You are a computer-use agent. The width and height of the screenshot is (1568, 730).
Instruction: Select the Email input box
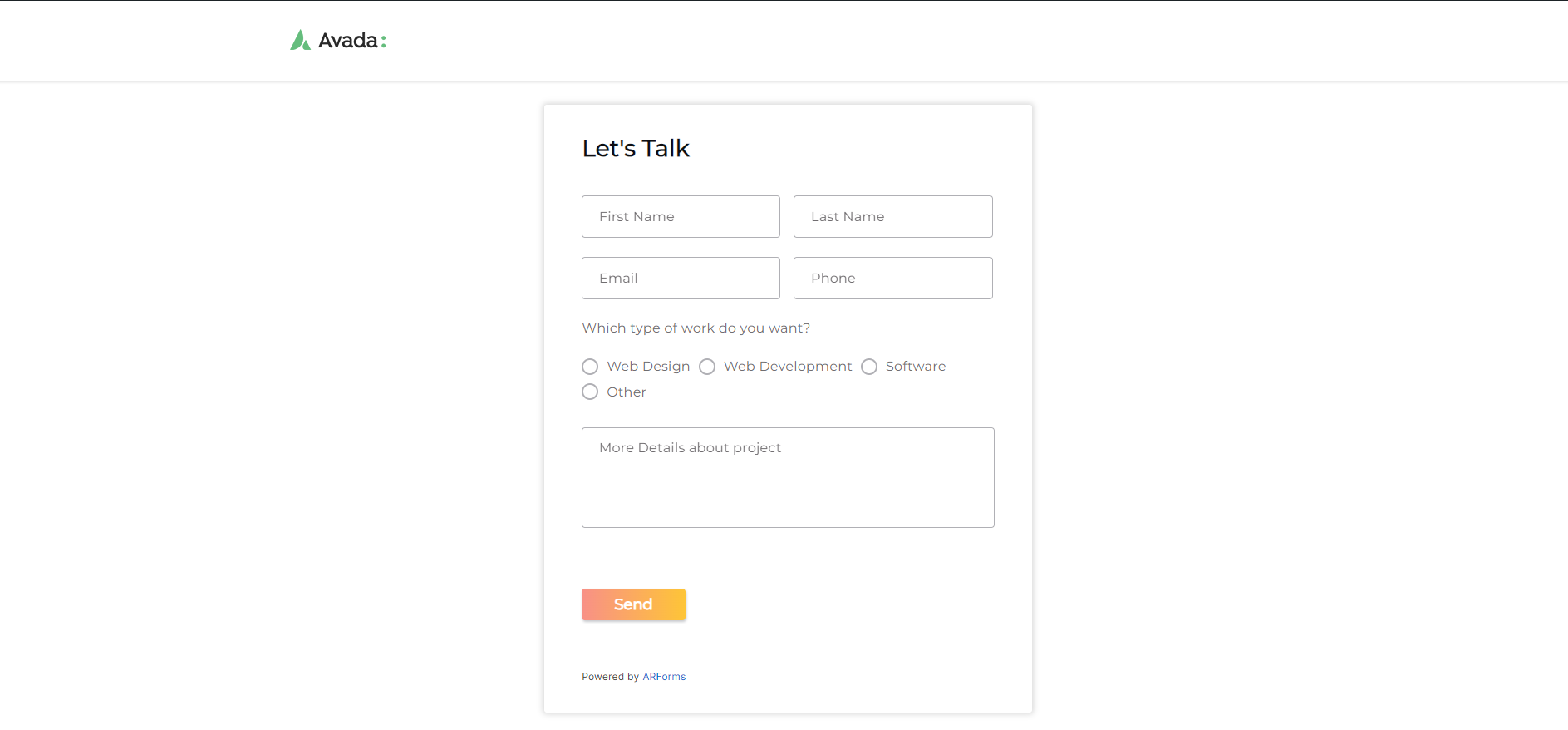click(x=681, y=278)
